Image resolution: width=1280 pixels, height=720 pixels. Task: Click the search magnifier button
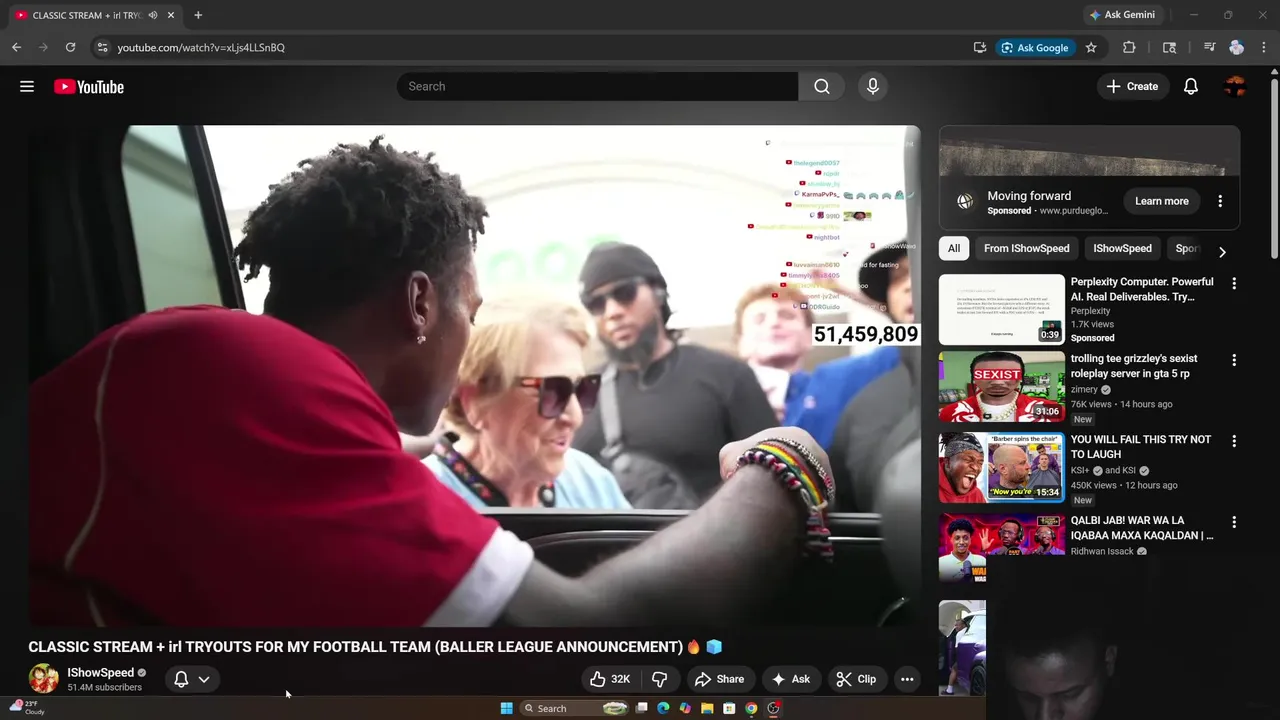click(x=822, y=87)
